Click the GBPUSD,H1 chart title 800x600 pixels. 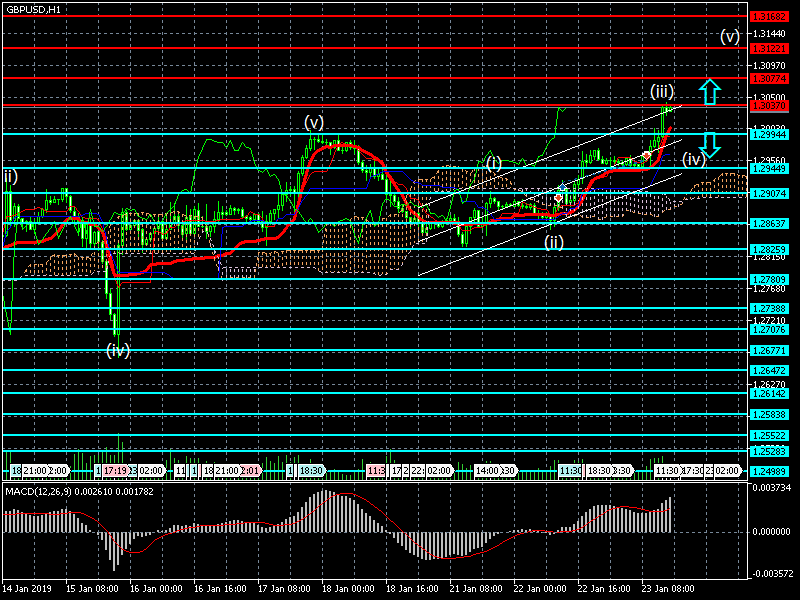[33, 8]
